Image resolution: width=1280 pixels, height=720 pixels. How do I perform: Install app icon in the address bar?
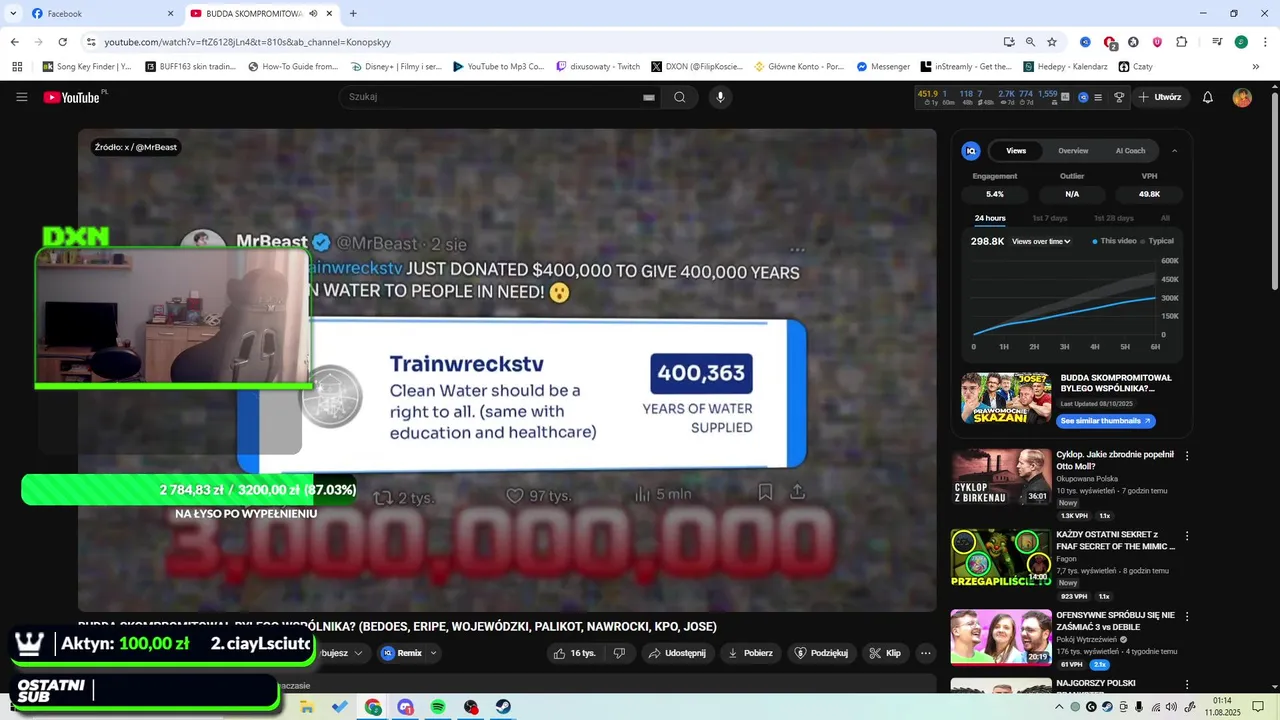tap(1009, 42)
